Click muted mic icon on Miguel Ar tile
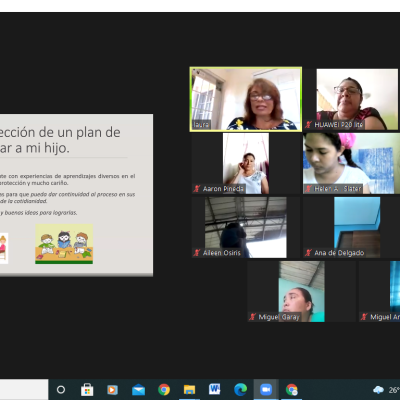400x400 pixels. 364,317
